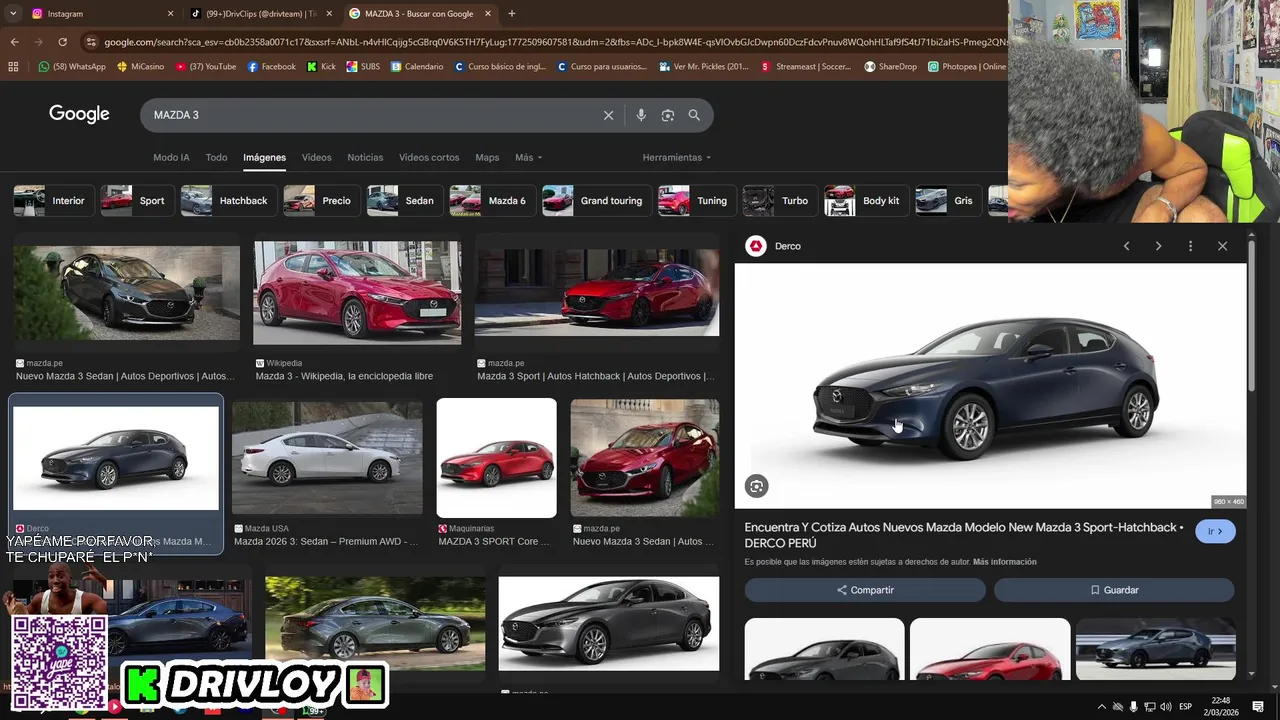Open the Noticias search tab
Screen dimensions: 1280x720
tap(365, 157)
